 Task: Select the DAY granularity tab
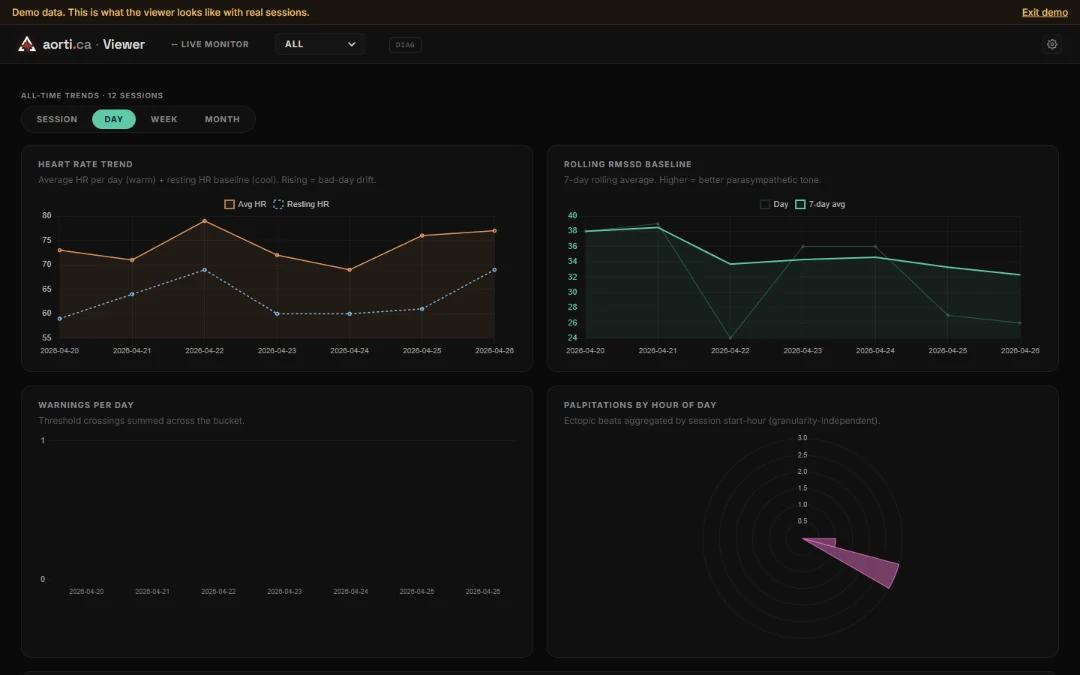(114, 119)
